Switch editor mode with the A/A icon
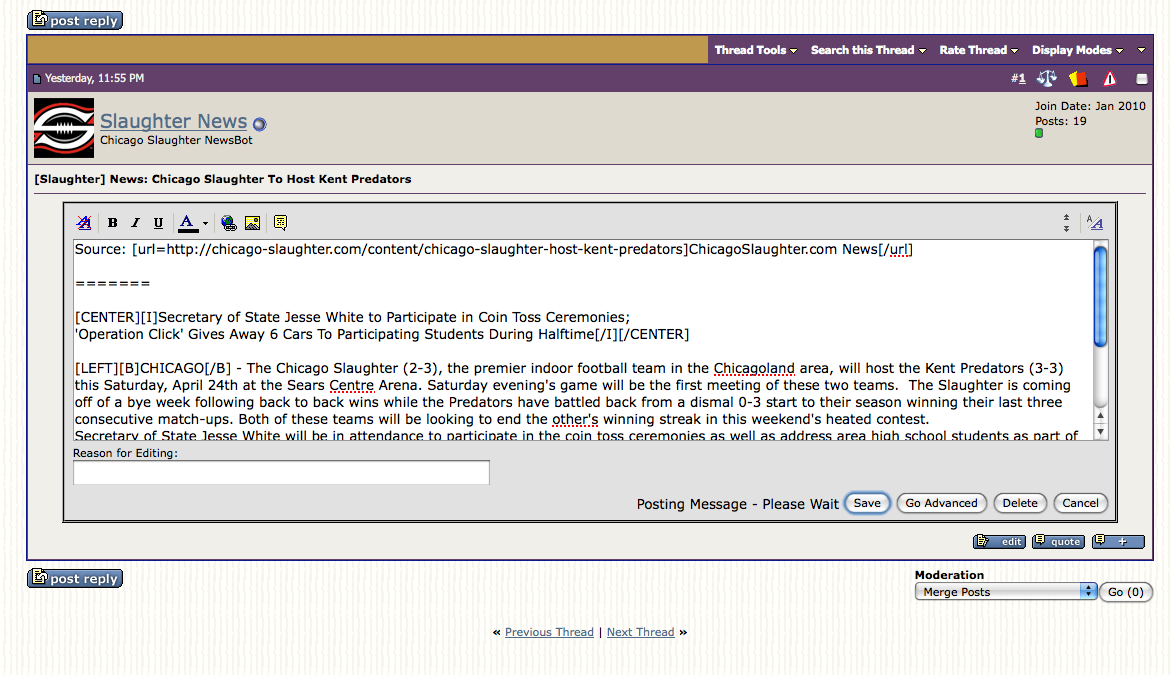1172x675 pixels. pos(1095,223)
